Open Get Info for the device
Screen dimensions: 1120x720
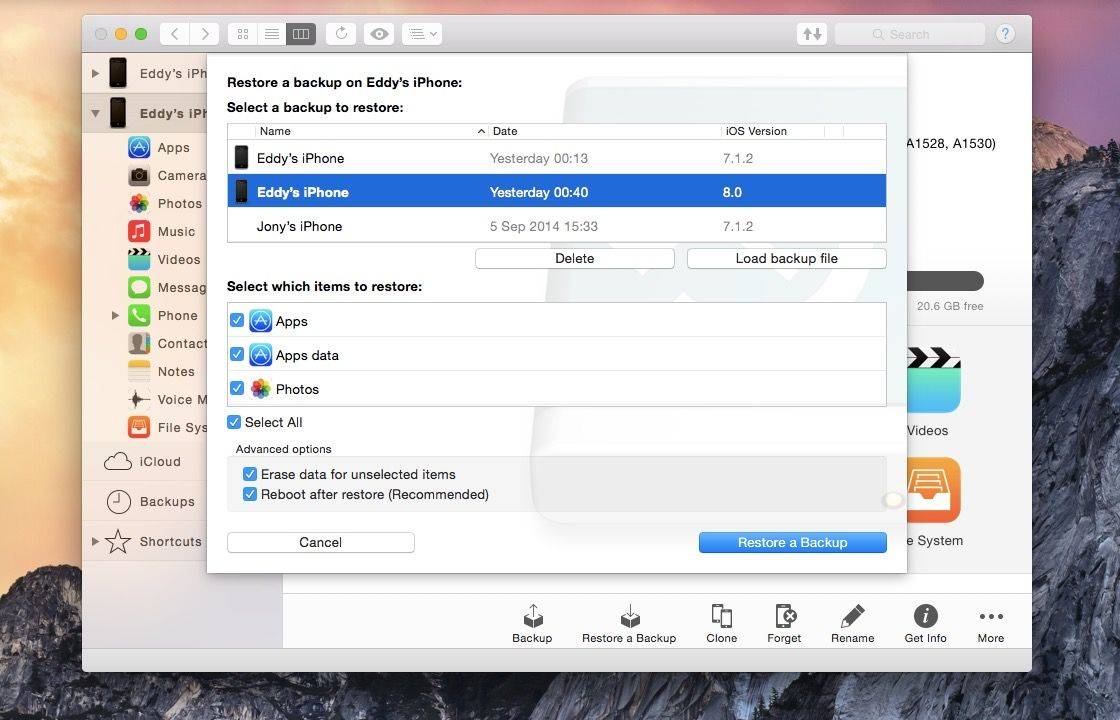pyautogui.click(x=925, y=617)
